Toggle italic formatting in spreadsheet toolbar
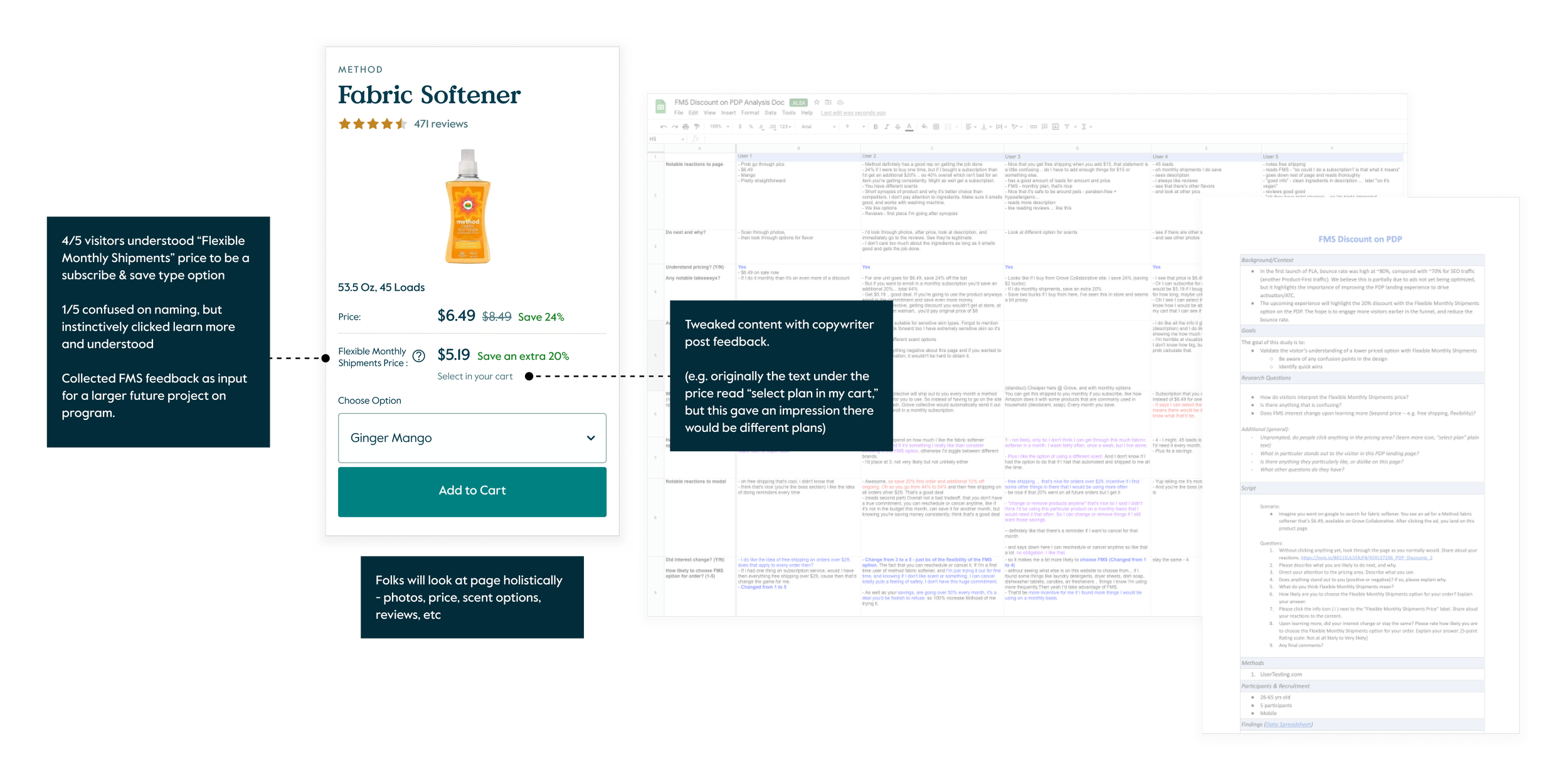Screen dimensions: 1568x766 (x=886, y=127)
